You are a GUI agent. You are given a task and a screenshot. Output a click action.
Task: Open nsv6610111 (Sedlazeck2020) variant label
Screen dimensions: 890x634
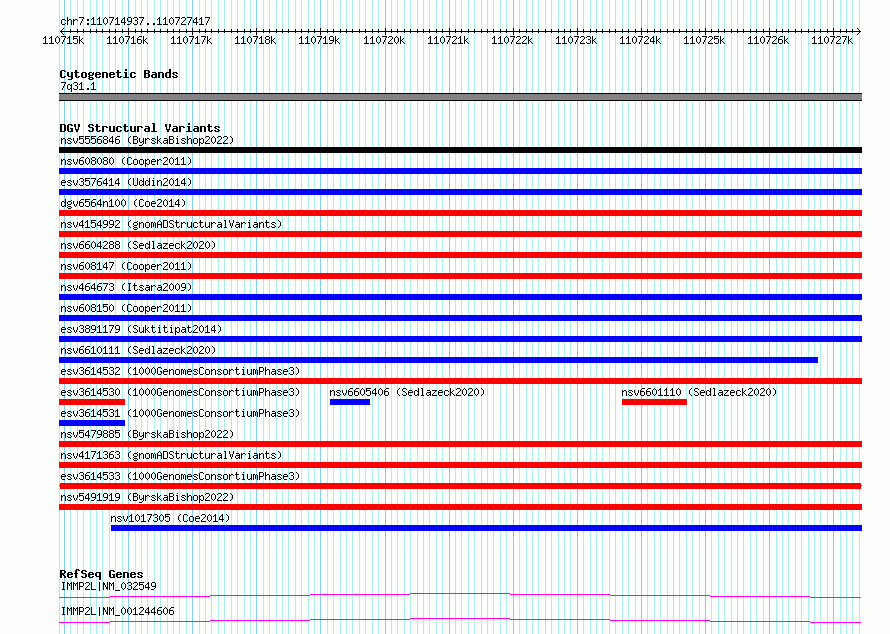tap(138, 350)
